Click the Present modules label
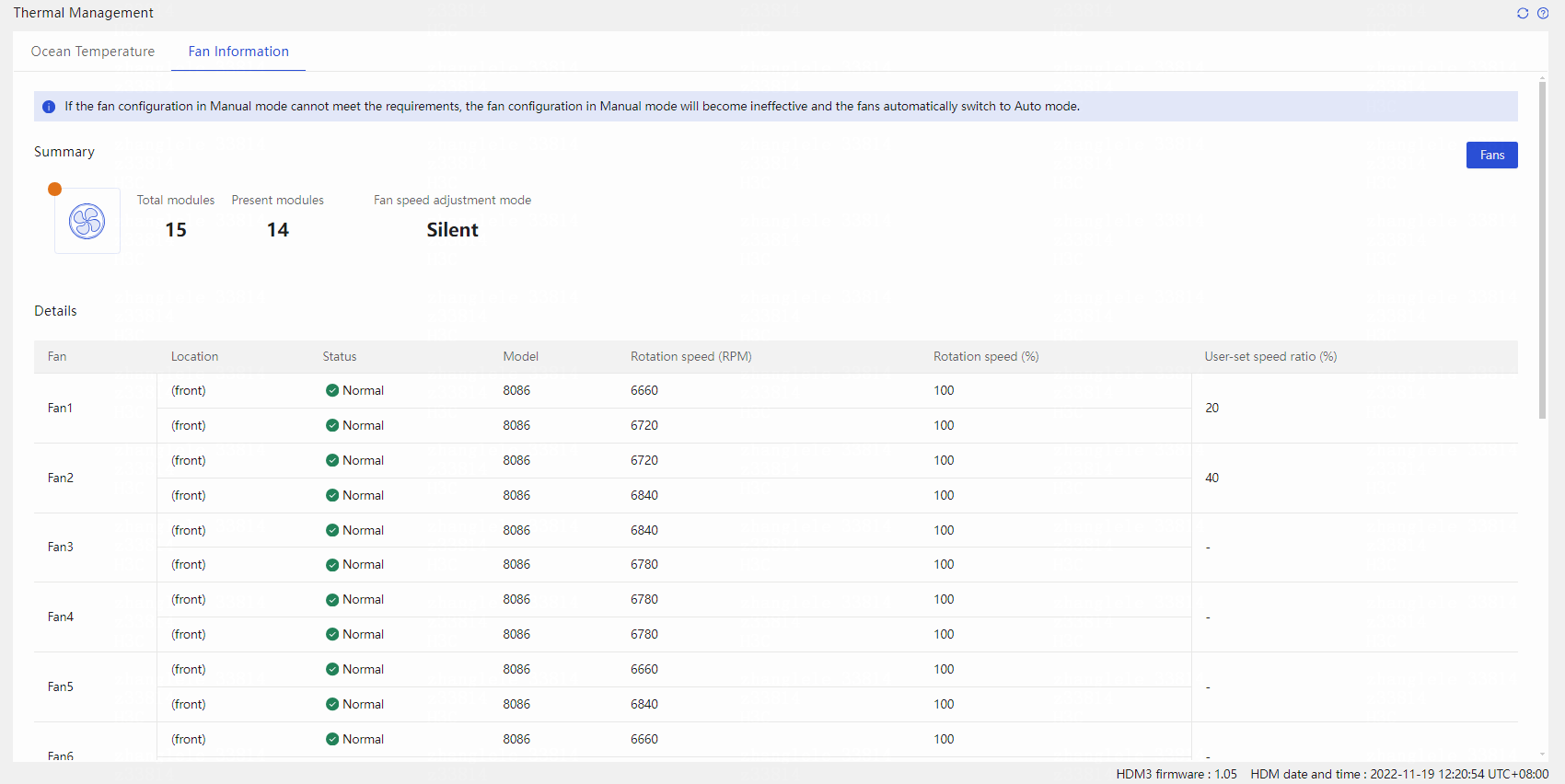 [x=277, y=200]
